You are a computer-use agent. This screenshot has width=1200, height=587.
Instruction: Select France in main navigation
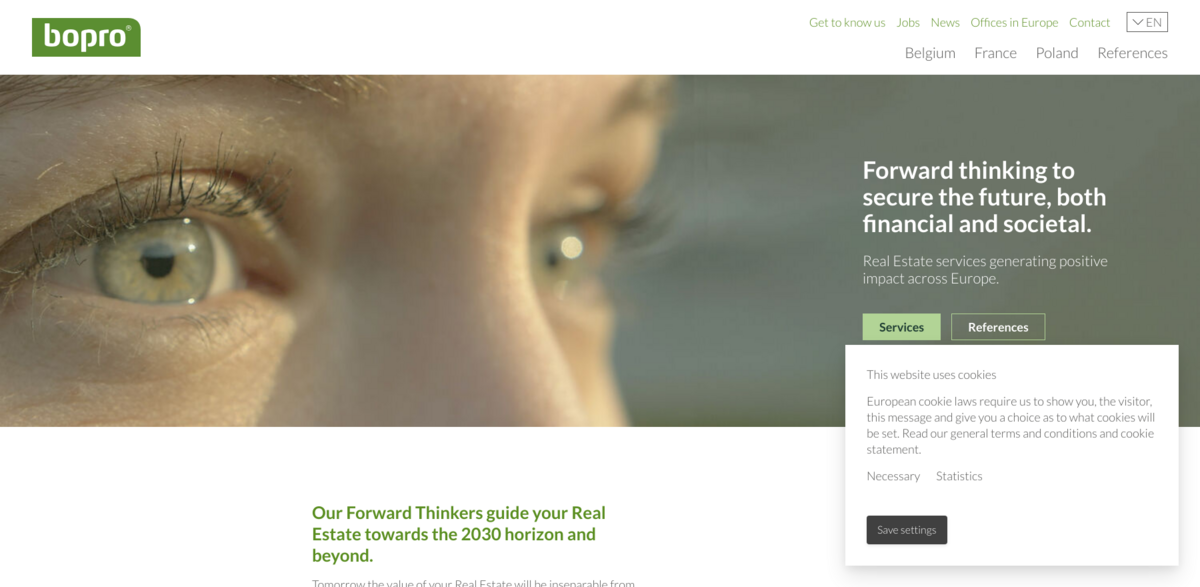995,53
